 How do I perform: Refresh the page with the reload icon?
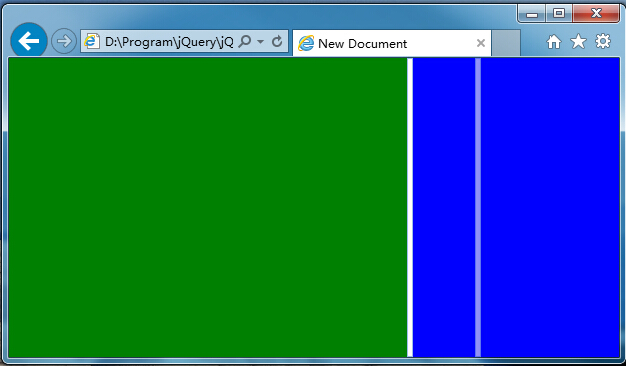277,41
